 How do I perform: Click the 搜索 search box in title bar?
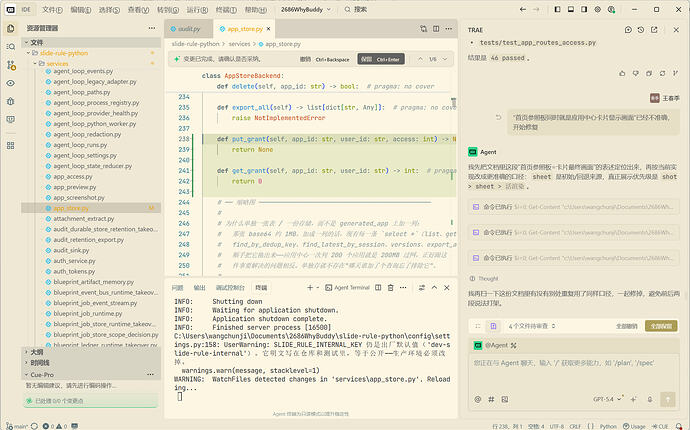click(x=356, y=9)
